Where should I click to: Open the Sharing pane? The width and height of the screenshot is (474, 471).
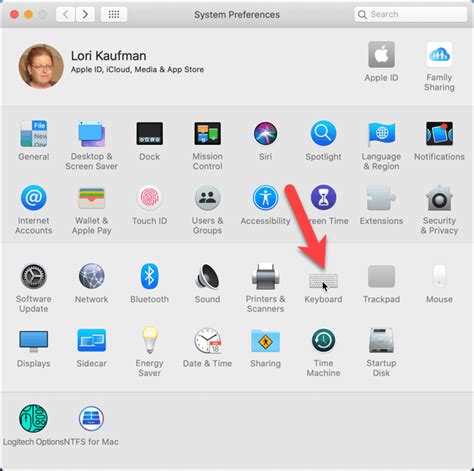coord(265,341)
